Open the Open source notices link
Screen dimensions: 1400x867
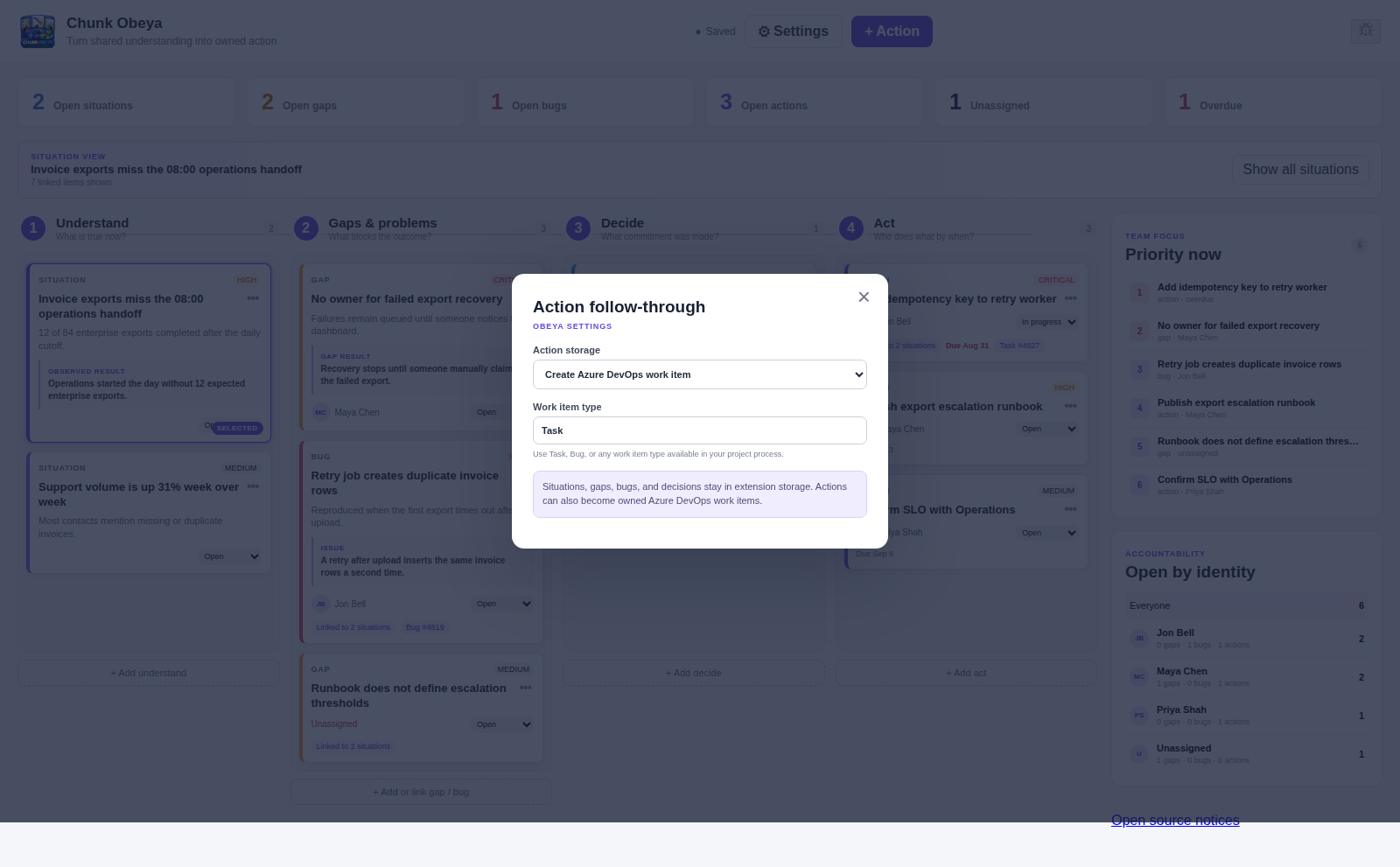point(1175,820)
